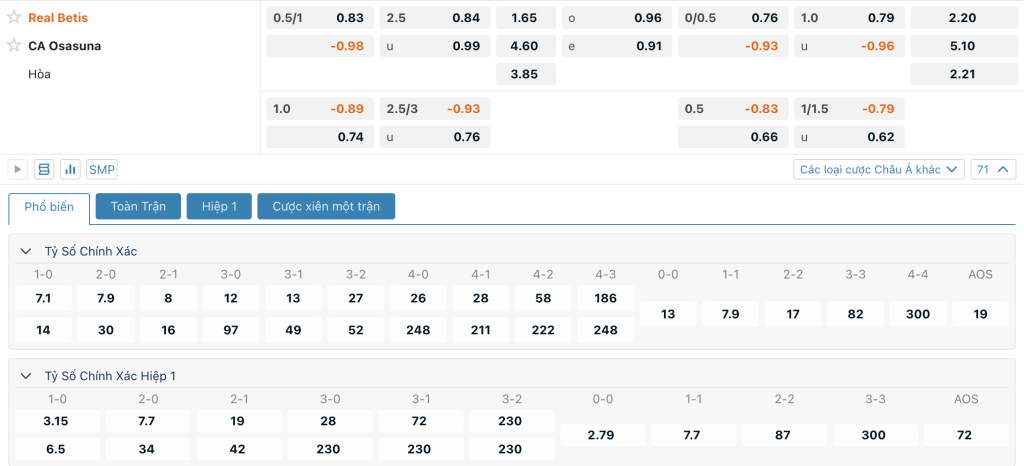
Task: Select under 2.5 goals at 0.99
Action: click(x=435, y=46)
